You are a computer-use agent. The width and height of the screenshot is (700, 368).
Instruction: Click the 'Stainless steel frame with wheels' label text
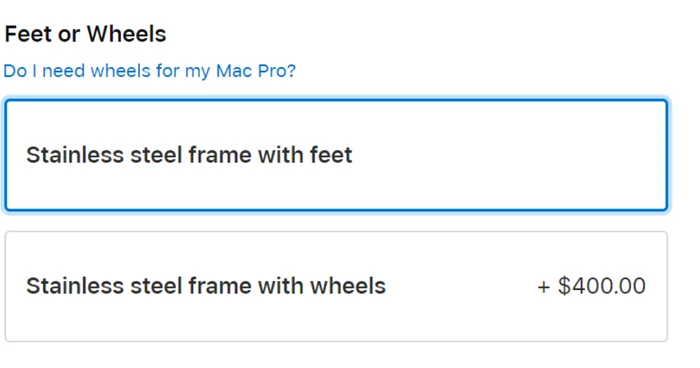tap(206, 286)
